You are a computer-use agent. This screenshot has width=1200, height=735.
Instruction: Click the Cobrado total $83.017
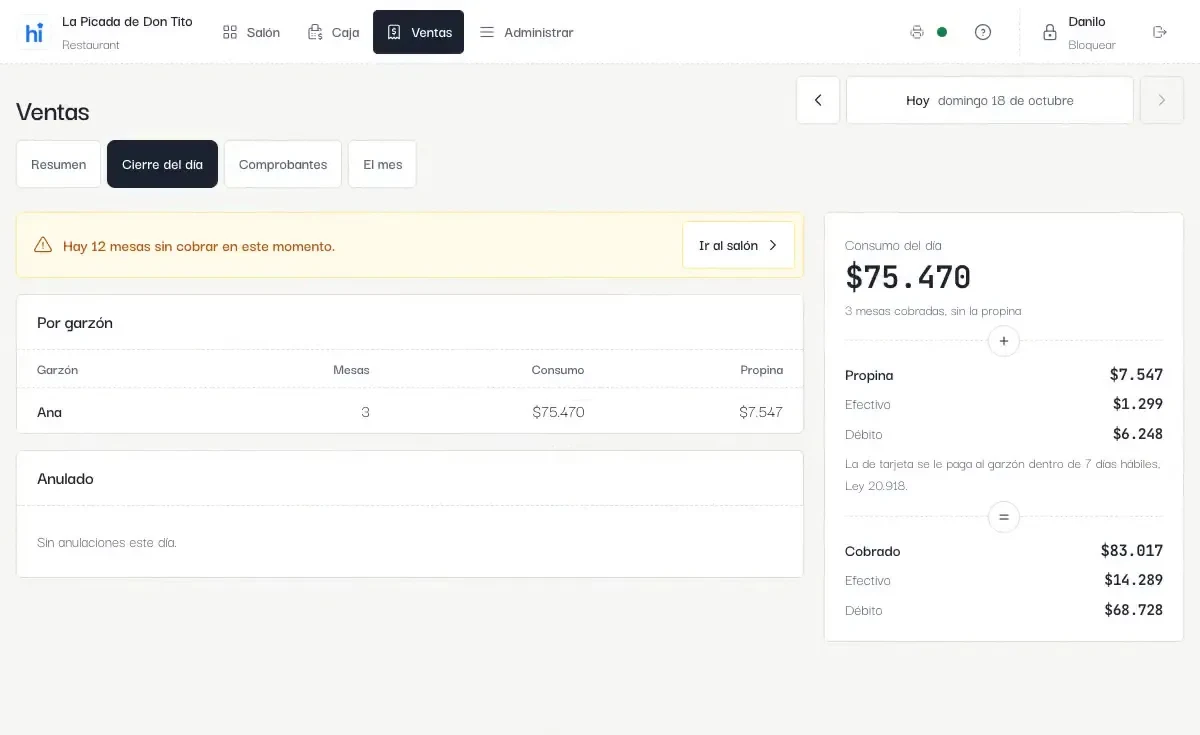[1132, 551]
